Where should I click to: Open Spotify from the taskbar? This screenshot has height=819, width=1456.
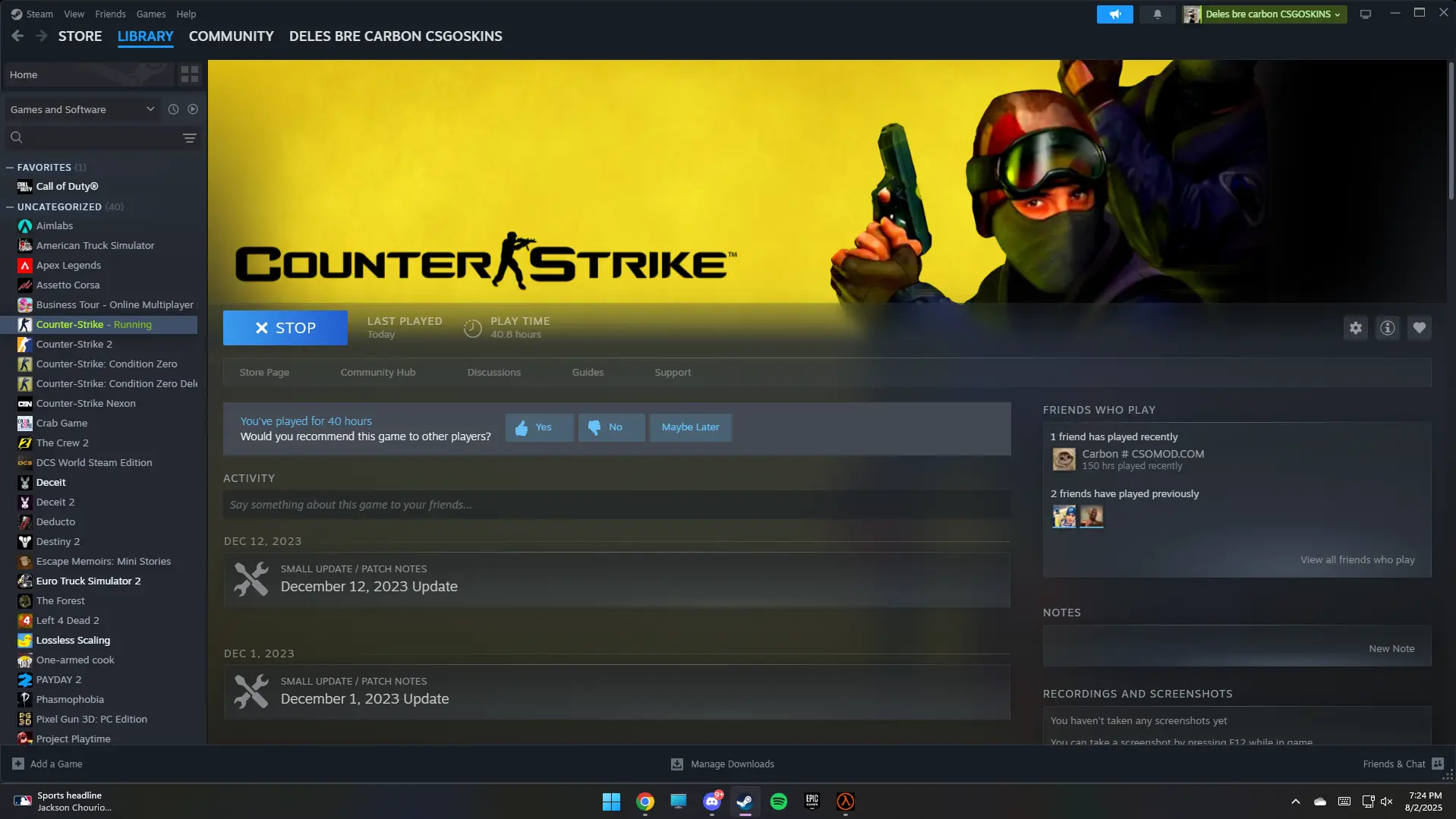click(x=778, y=802)
